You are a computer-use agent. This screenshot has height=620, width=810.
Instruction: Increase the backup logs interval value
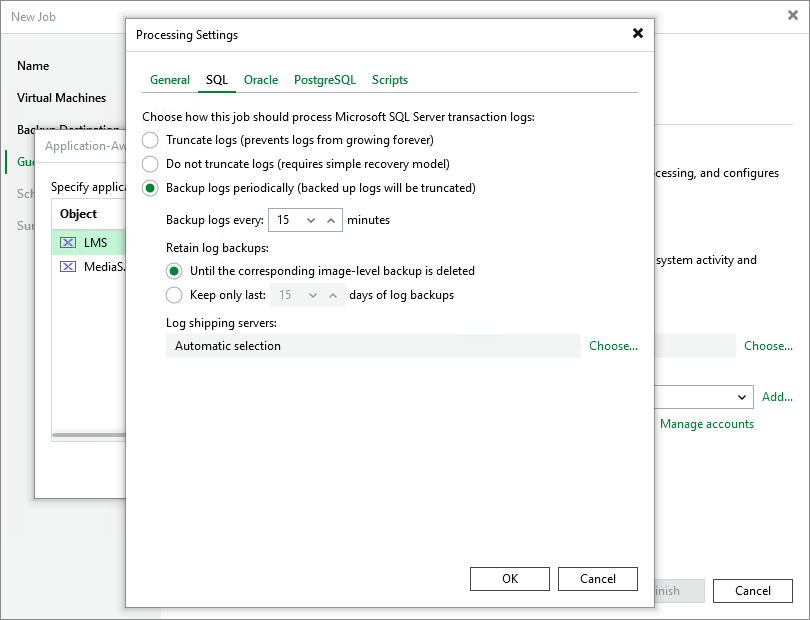(330, 220)
